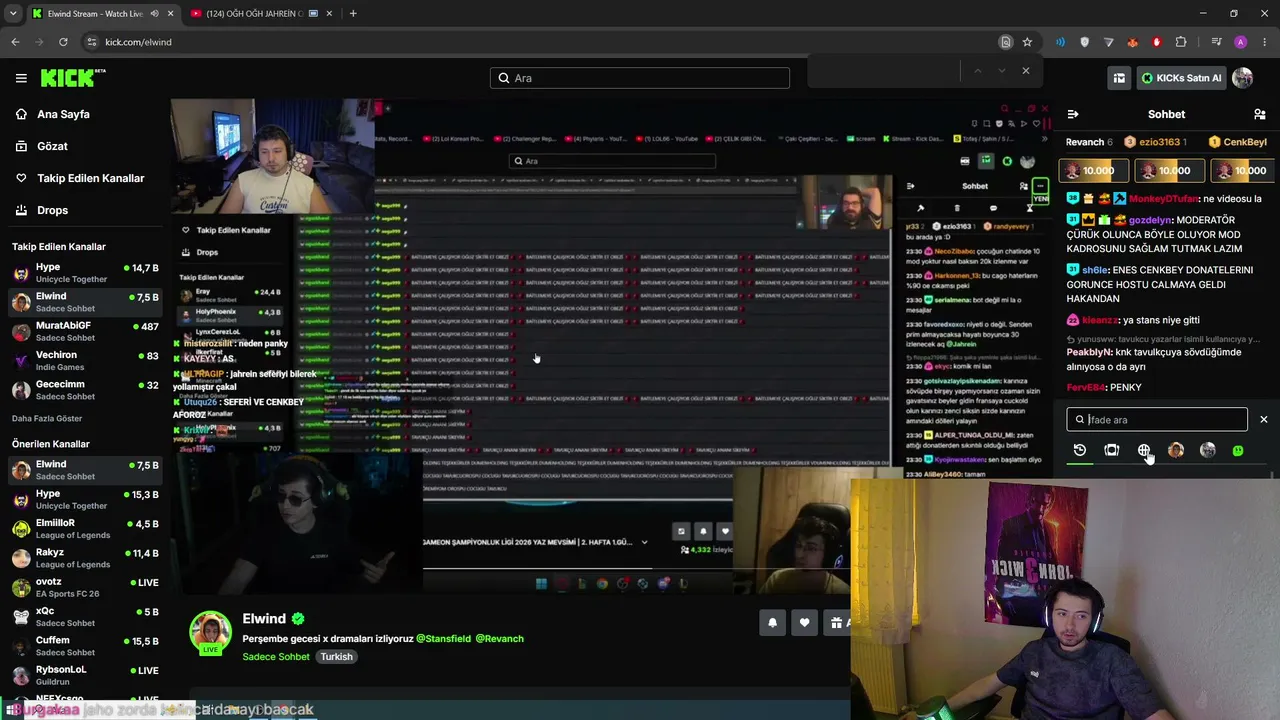Open Hype channel in followed list
Screen dimensions: 1280x720
click(85, 273)
